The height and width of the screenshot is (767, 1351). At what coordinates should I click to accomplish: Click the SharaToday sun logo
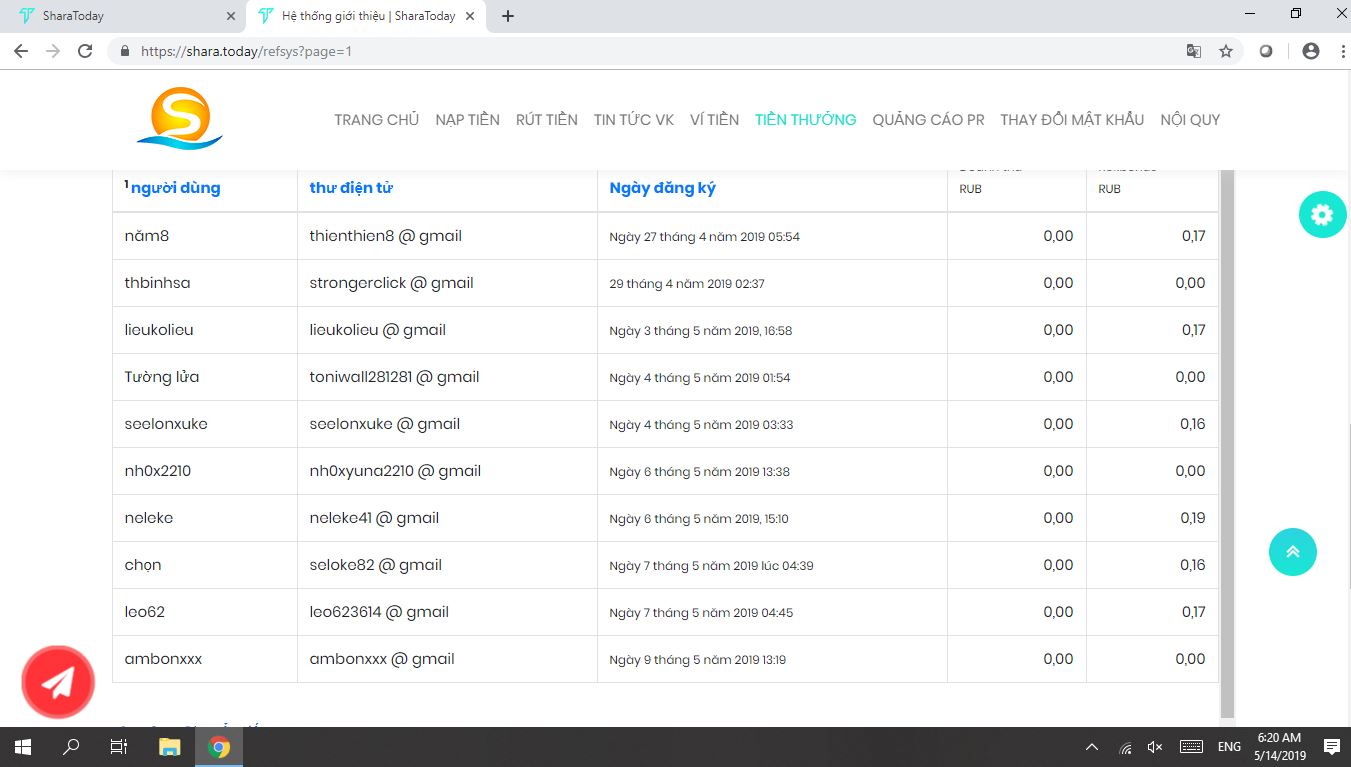click(180, 118)
